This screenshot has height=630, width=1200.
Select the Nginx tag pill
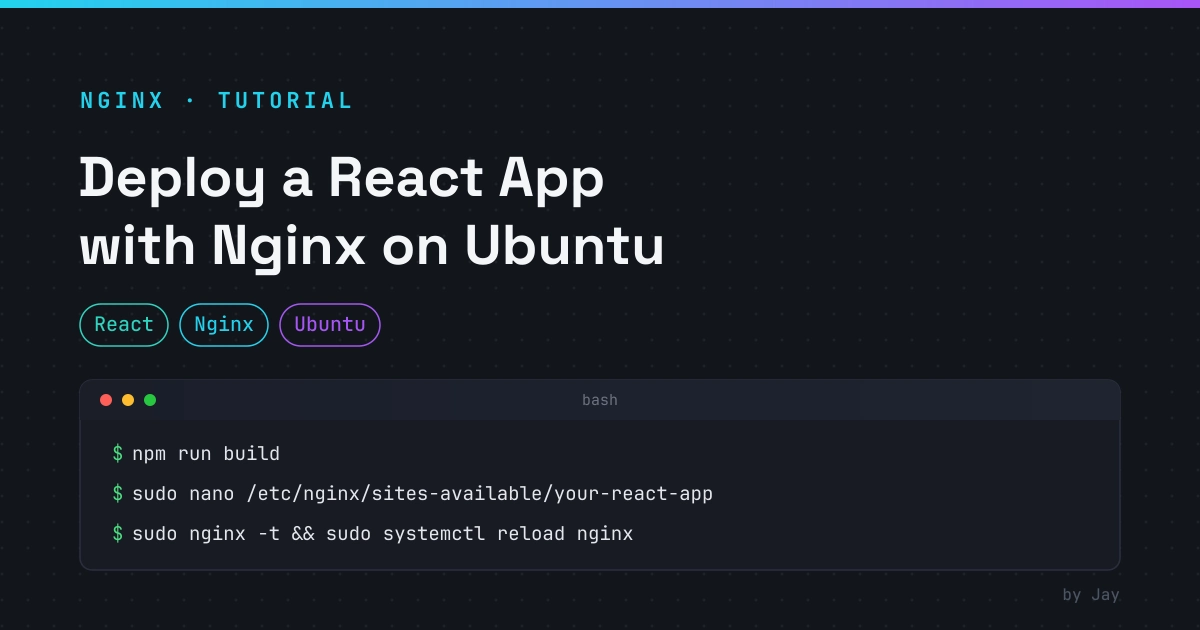(x=224, y=325)
